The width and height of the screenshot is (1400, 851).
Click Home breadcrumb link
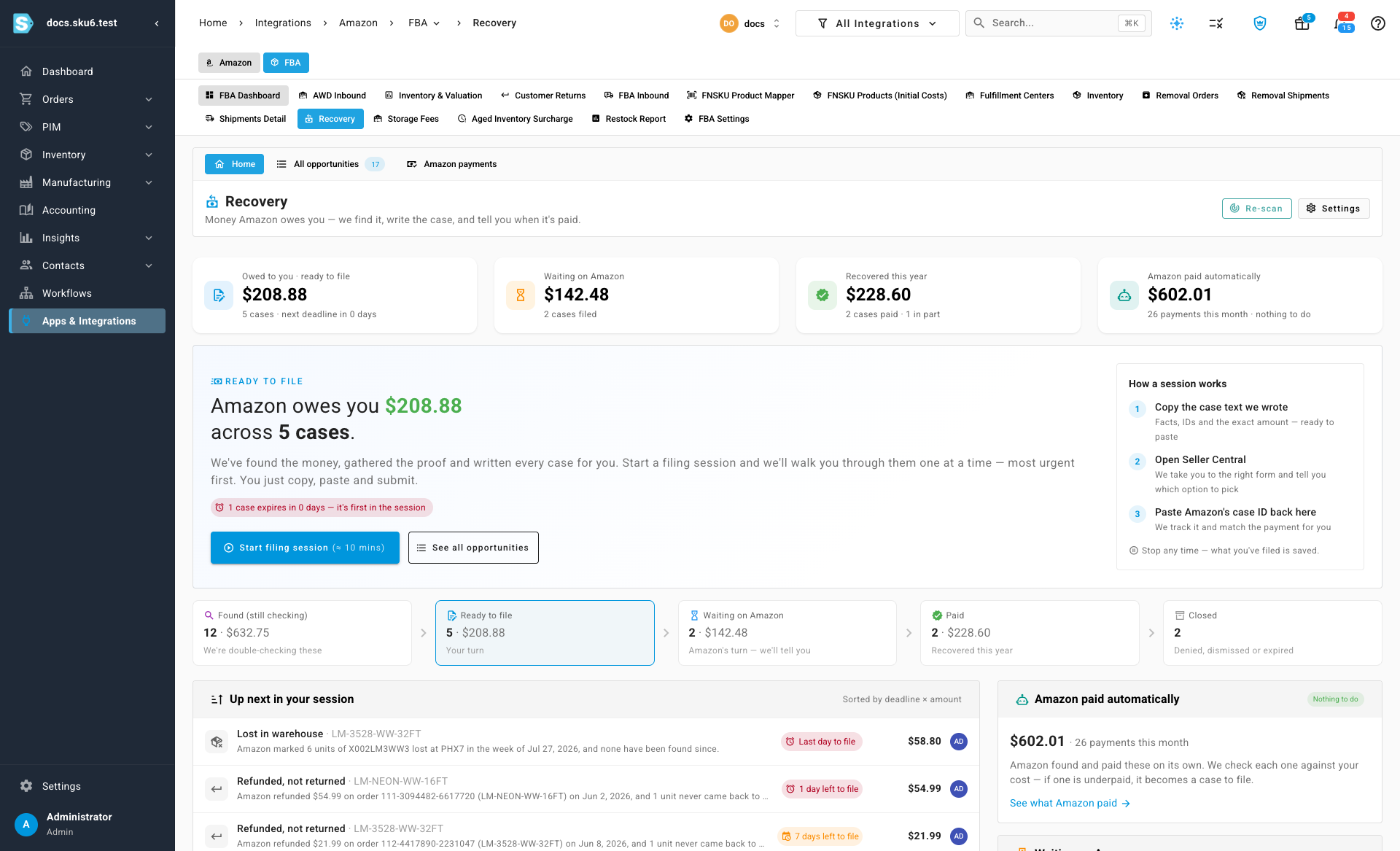click(x=213, y=23)
